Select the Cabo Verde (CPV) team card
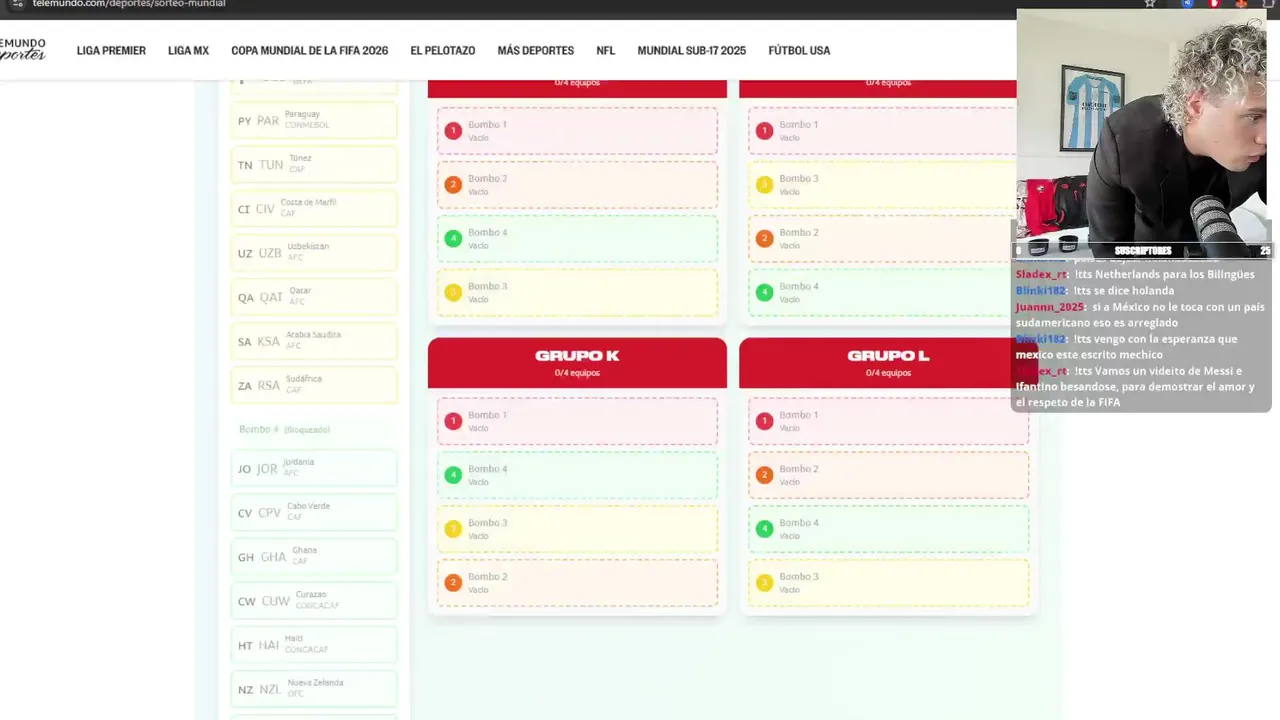The width and height of the screenshot is (1280, 720). (314, 512)
